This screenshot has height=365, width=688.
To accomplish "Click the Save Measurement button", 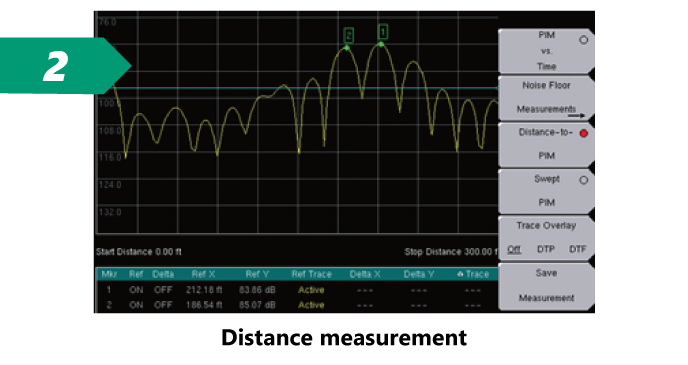I will [546, 286].
